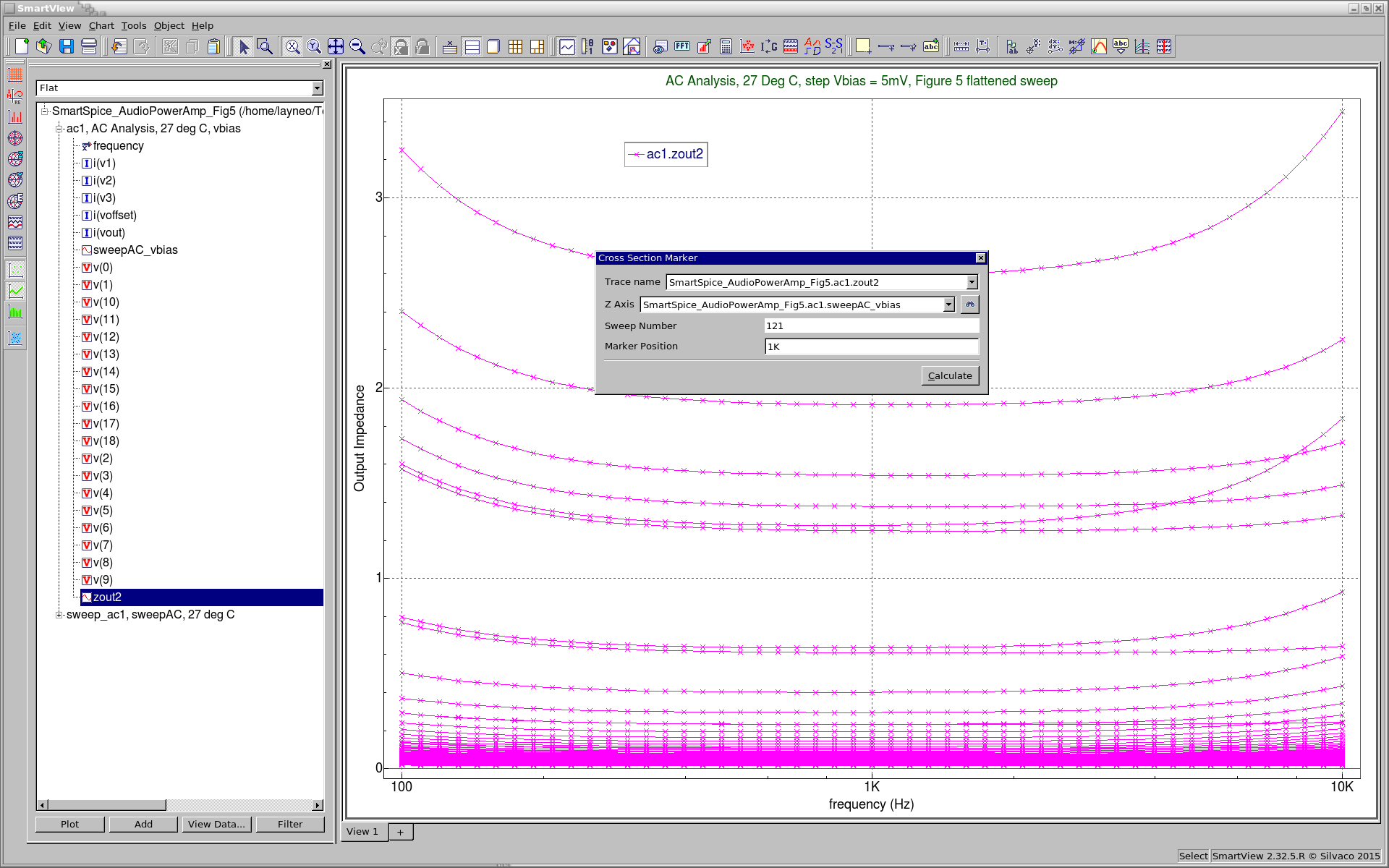Open the Tools menu

134,26
